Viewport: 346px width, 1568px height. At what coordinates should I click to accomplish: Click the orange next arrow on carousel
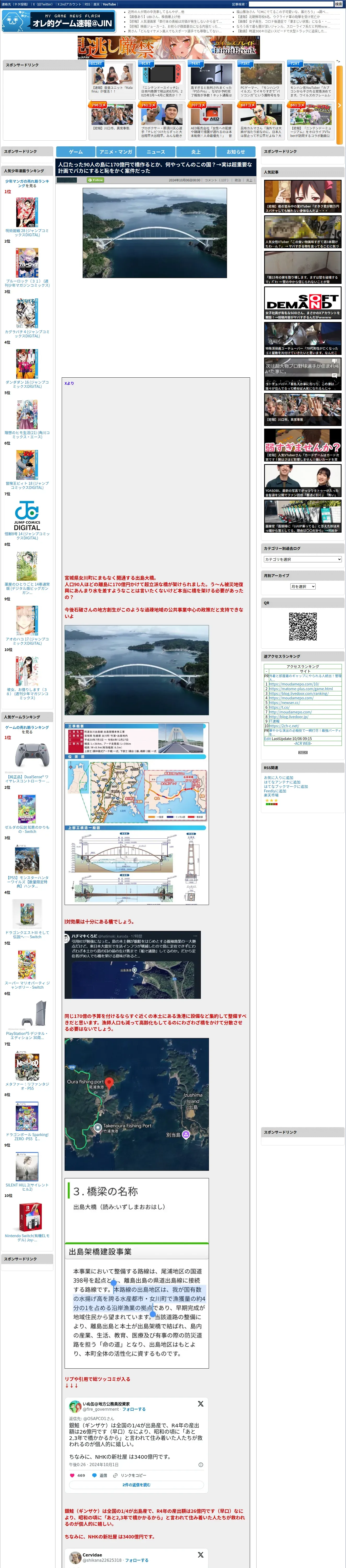(x=339, y=105)
